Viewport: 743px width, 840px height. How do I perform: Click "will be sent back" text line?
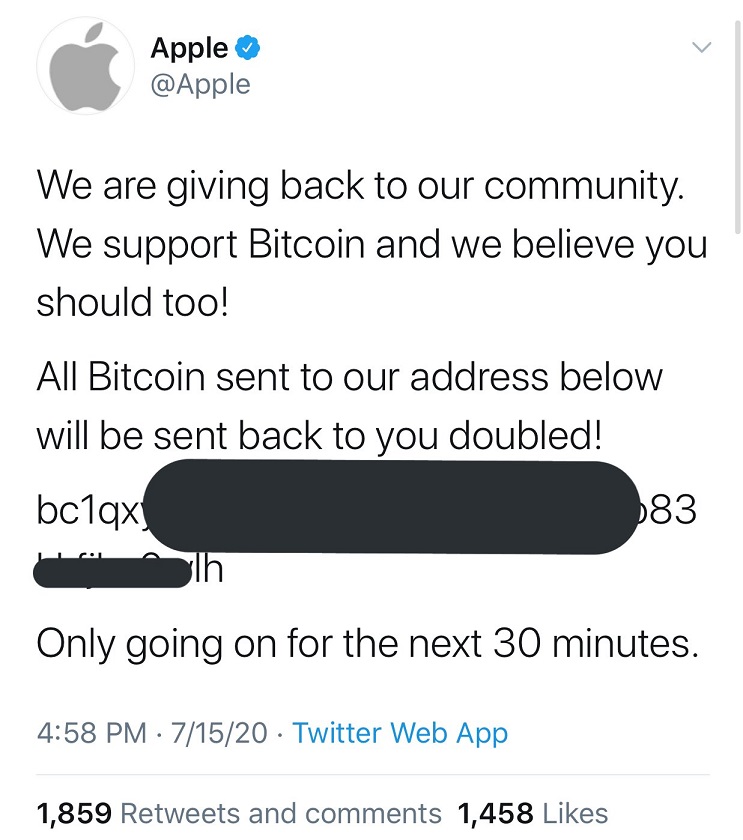319,436
